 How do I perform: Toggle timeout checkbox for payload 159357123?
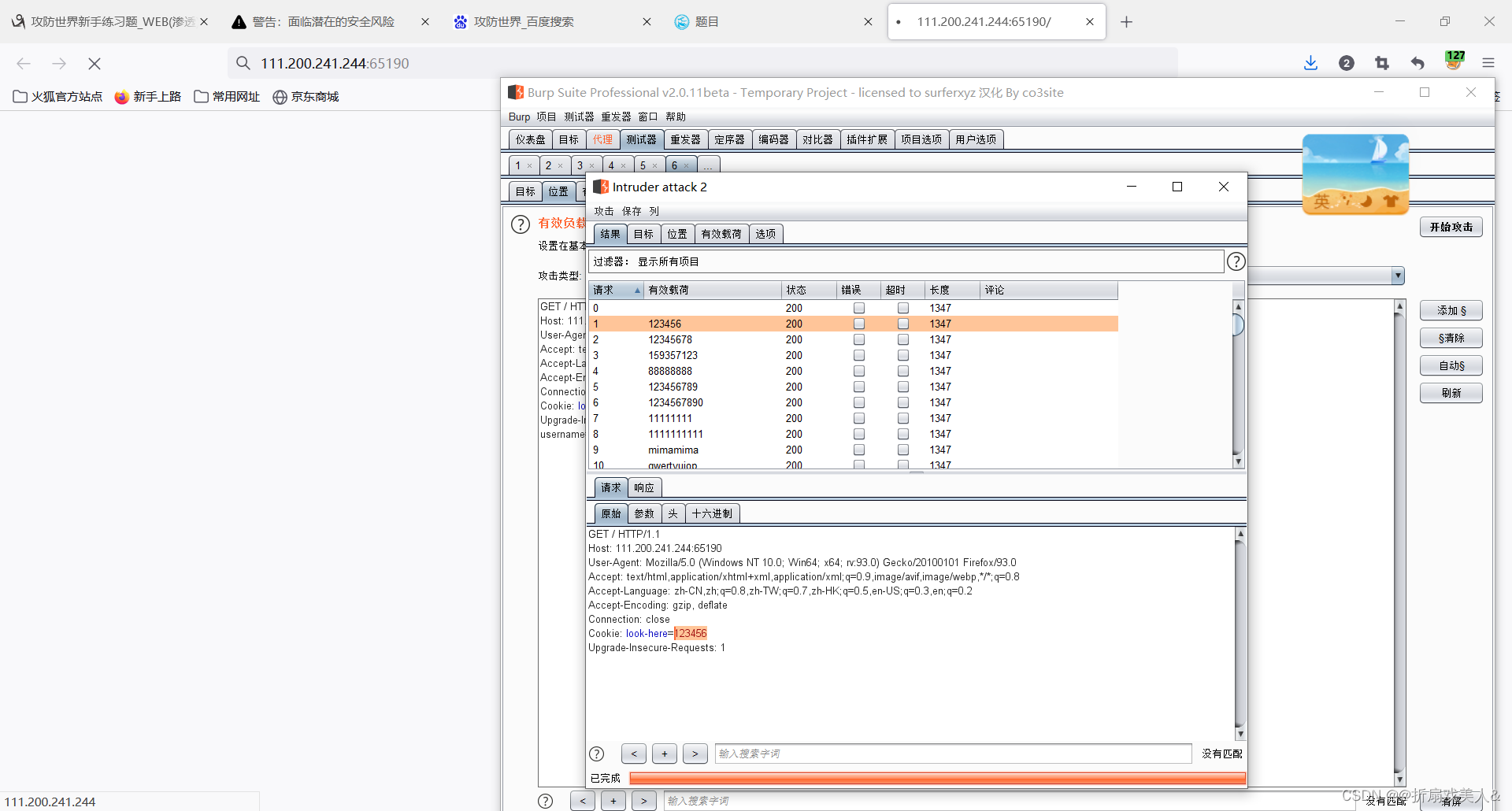click(x=903, y=355)
